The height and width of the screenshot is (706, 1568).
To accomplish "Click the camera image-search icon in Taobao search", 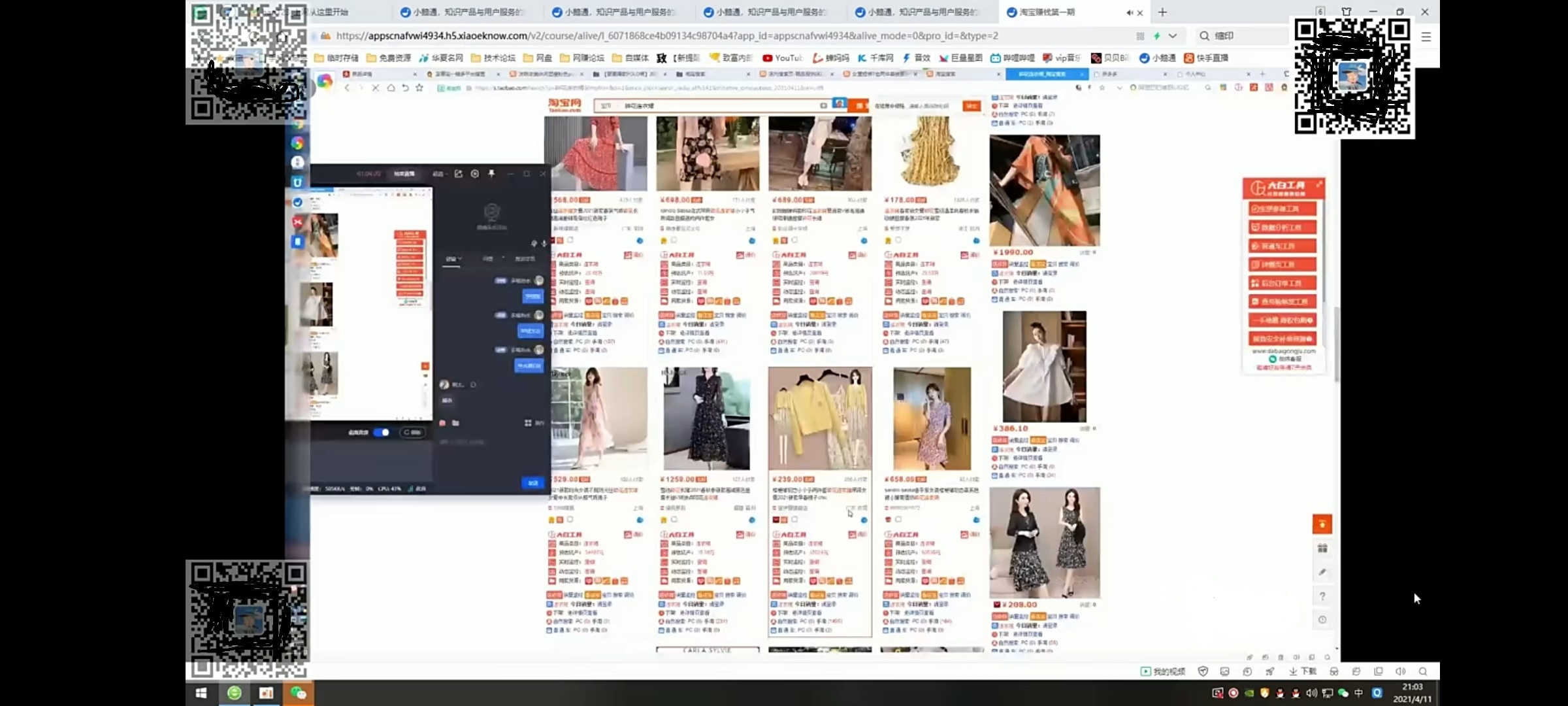I will [x=823, y=105].
